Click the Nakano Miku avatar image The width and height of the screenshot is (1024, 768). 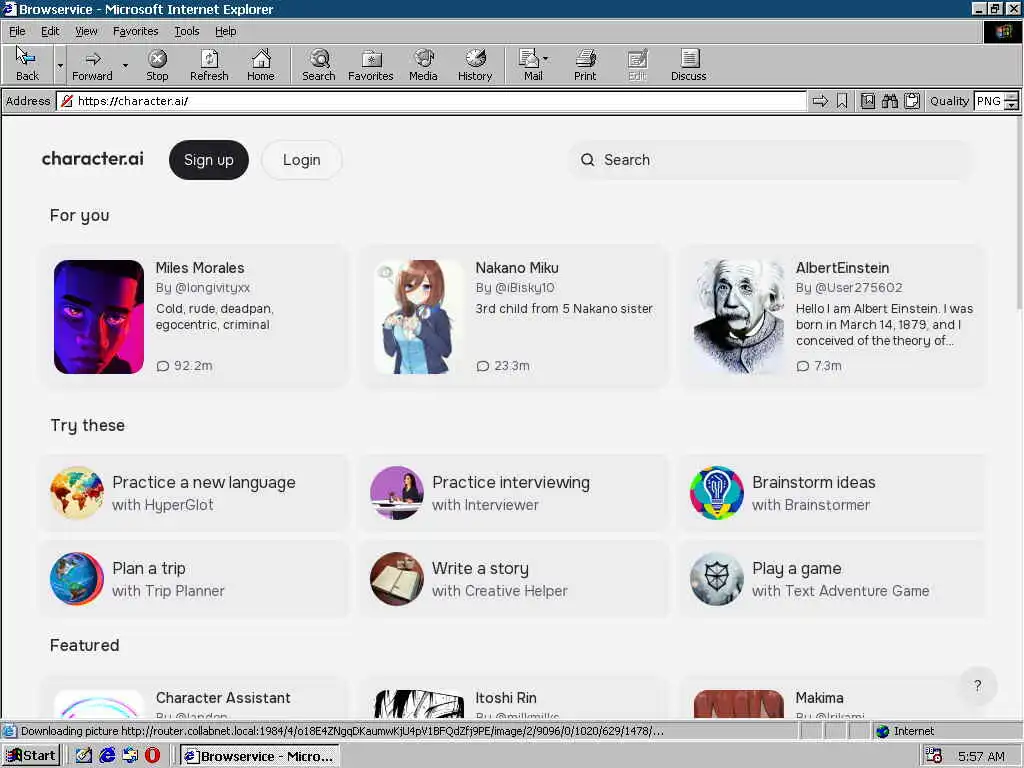(x=419, y=317)
